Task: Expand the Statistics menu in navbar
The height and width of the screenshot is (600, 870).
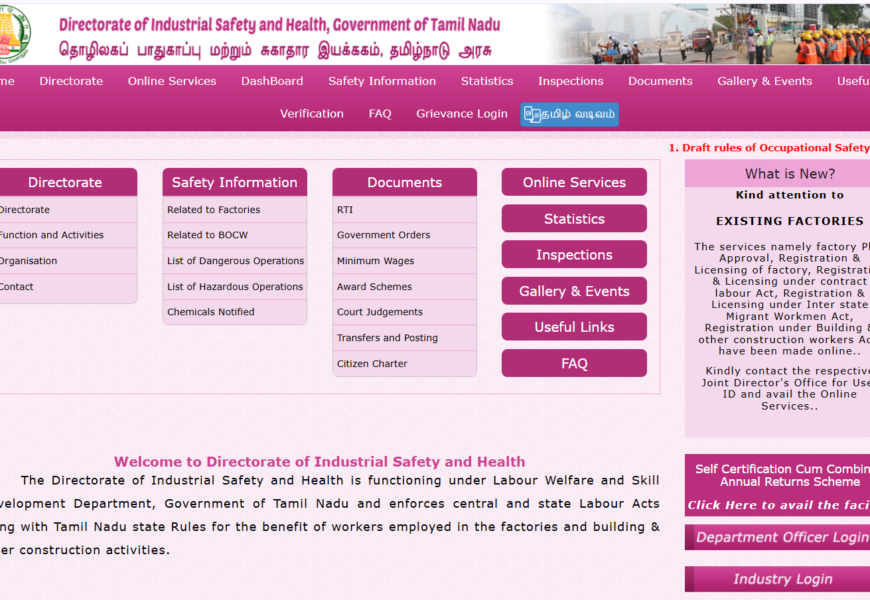Action: (487, 81)
